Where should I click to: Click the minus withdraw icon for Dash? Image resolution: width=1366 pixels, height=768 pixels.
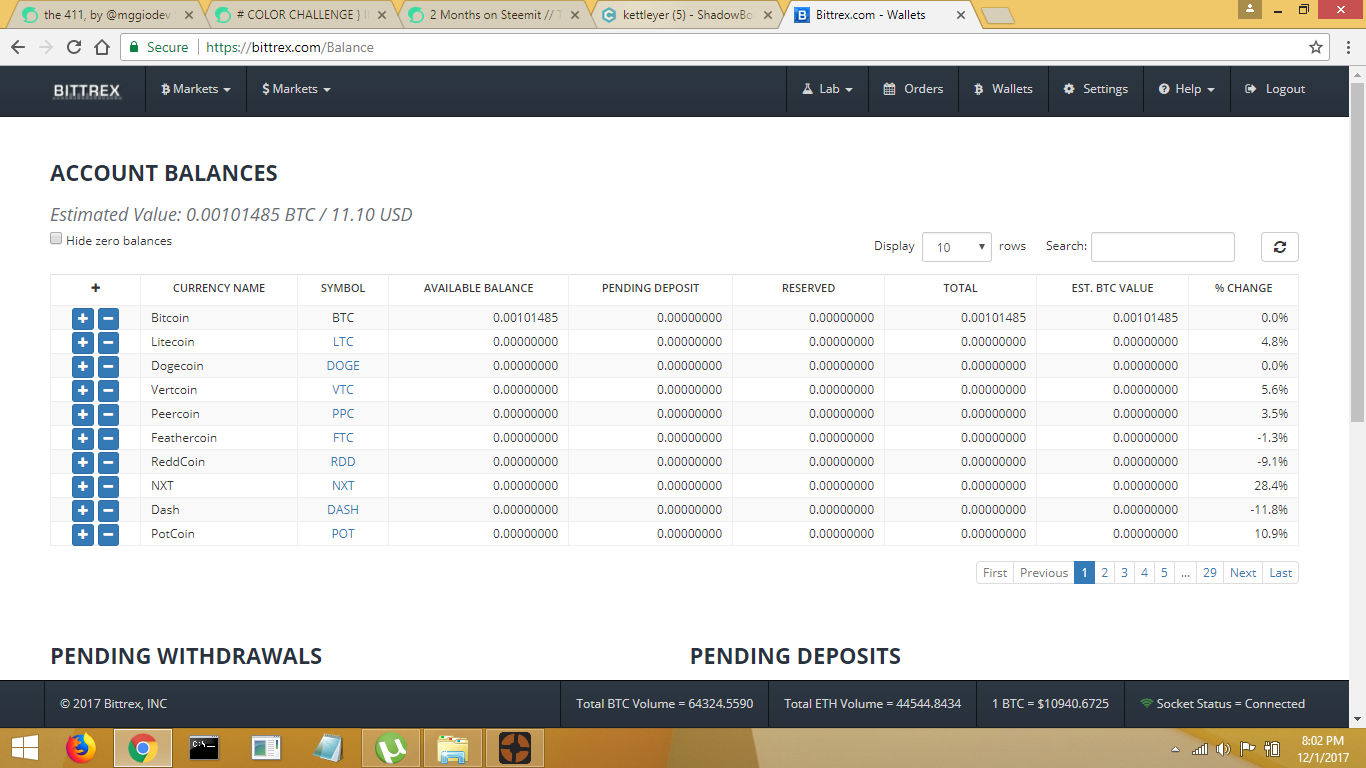coord(108,510)
